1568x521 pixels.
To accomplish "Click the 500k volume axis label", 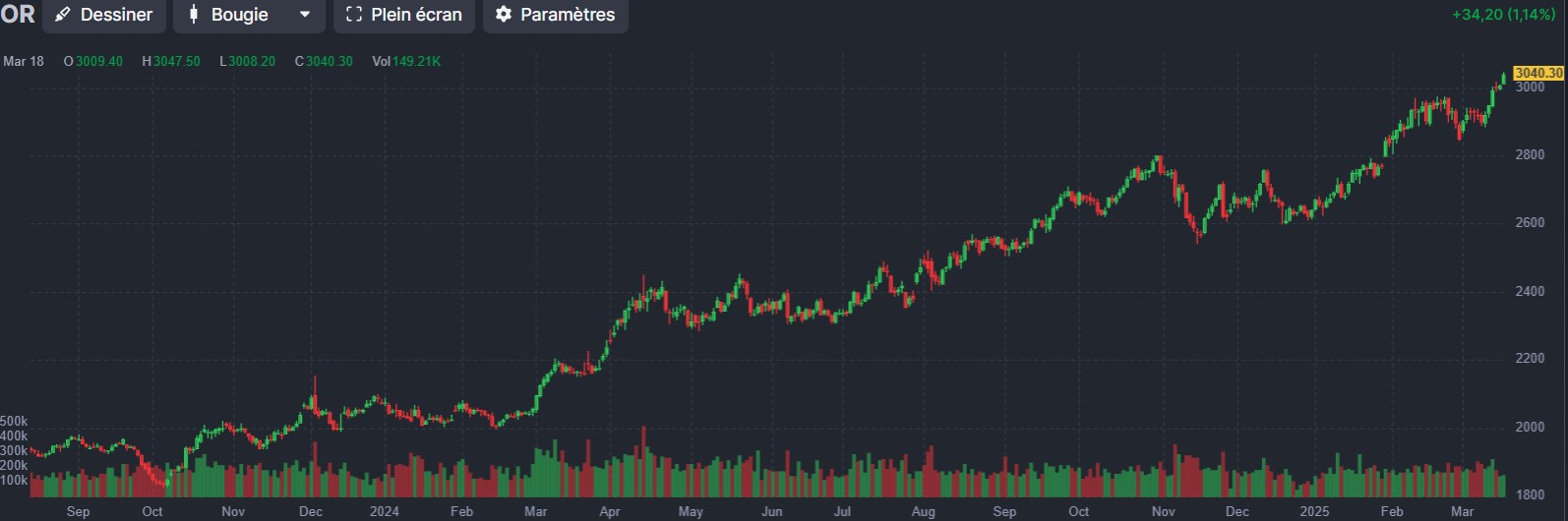I will pos(14,421).
